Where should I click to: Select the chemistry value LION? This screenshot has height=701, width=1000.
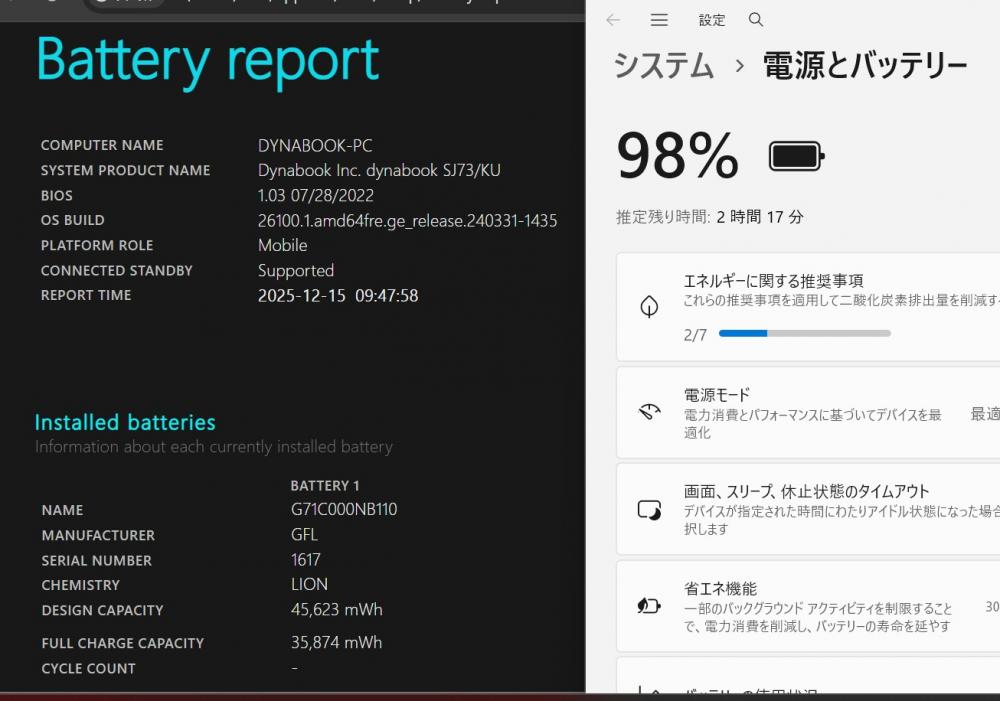tap(309, 584)
